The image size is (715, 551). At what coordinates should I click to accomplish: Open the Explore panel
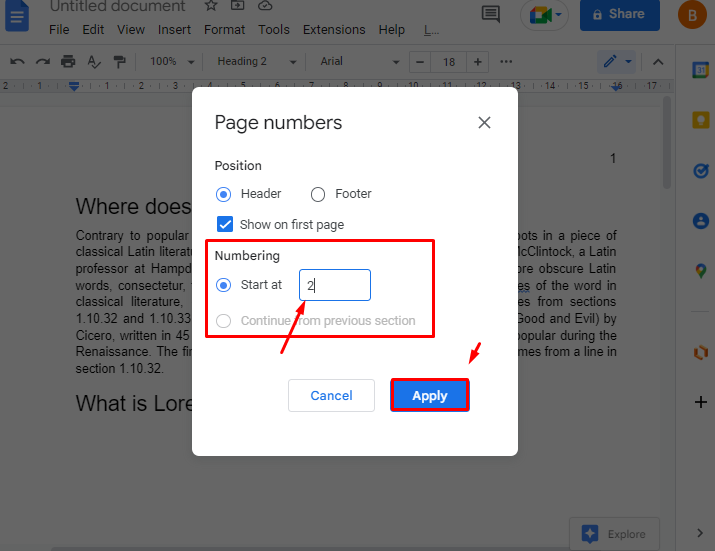coord(614,534)
